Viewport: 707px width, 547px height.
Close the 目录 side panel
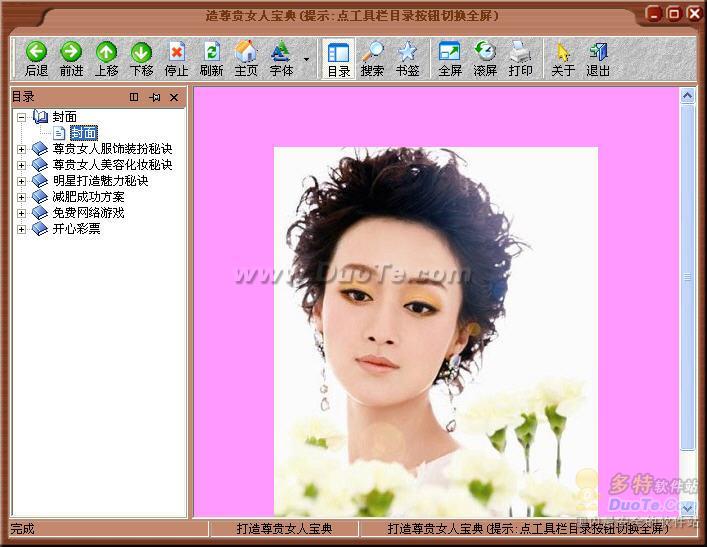pos(175,97)
